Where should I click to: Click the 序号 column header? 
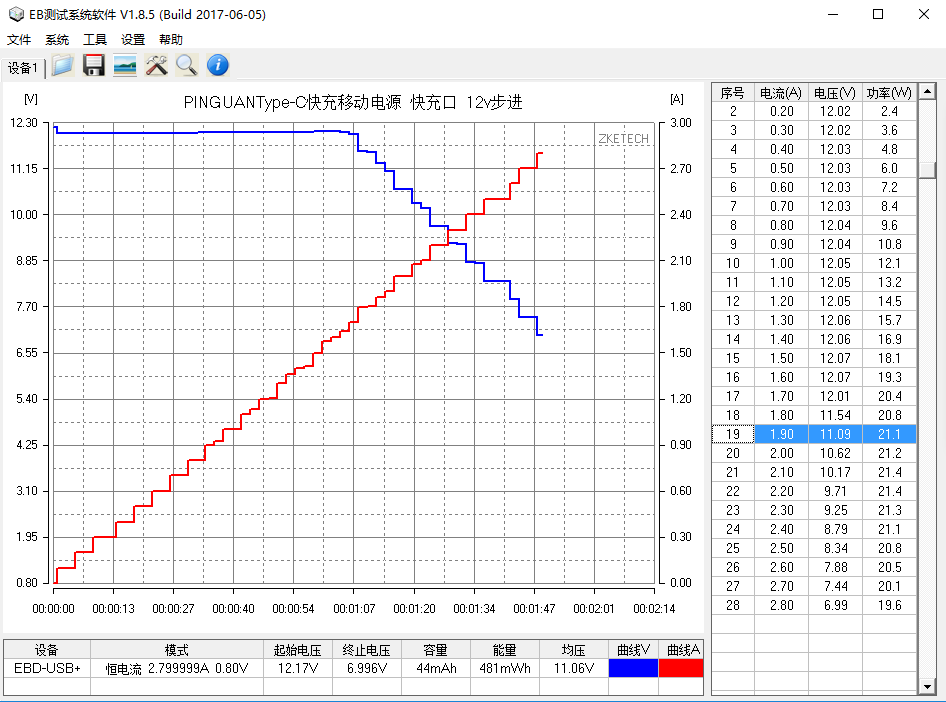click(732, 93)
